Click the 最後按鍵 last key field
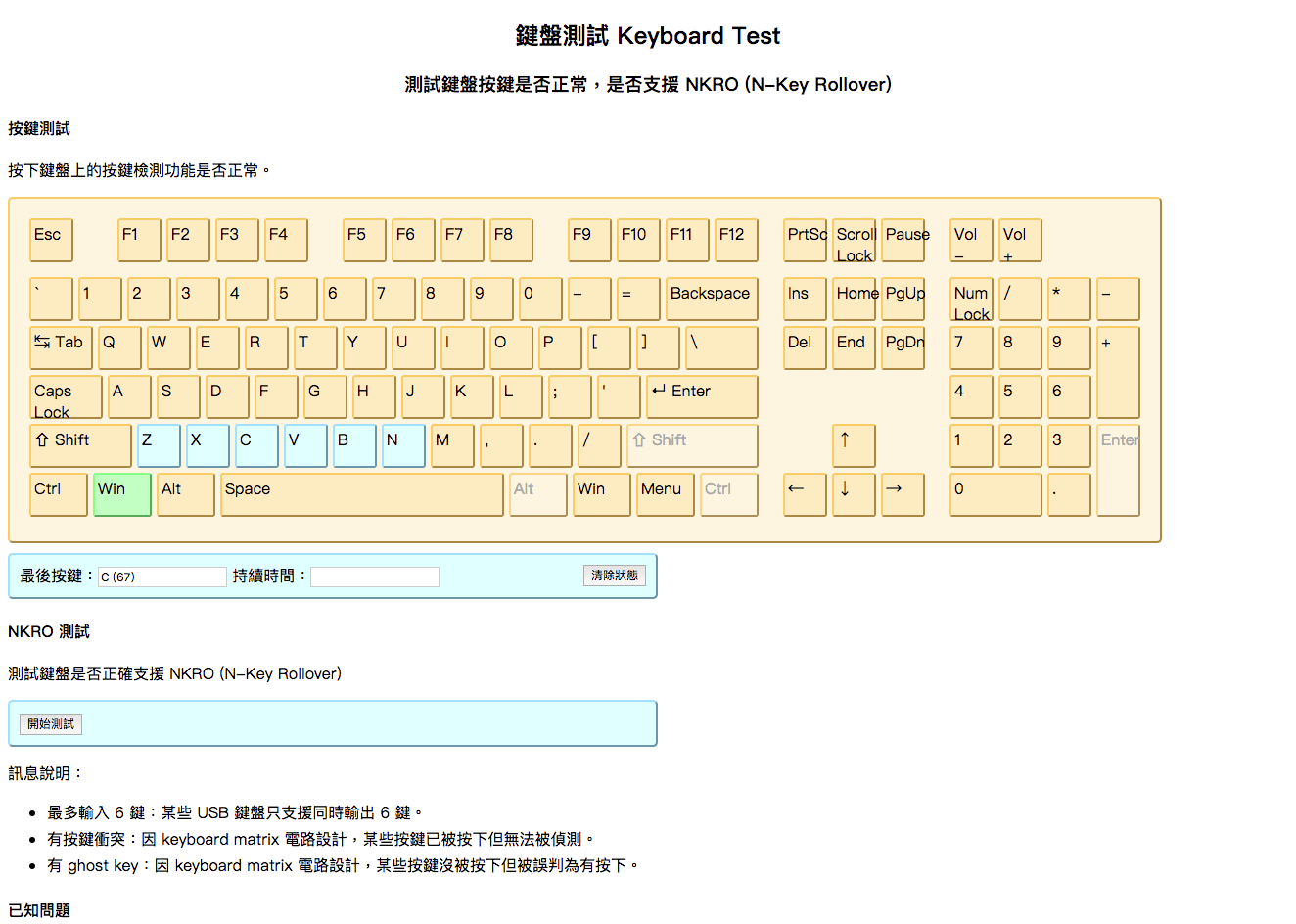This screenshot has width=1296, height=924. (x=162, y=577)
